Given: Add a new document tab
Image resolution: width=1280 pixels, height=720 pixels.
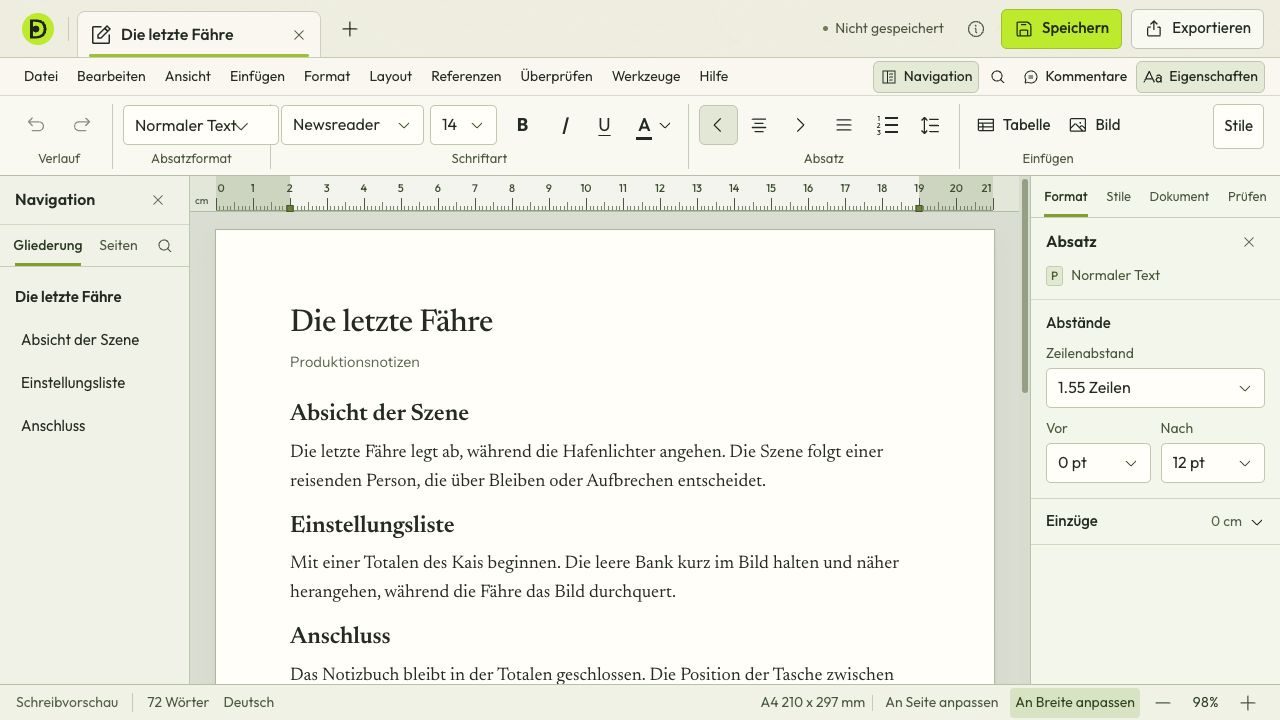Looking at the screenshot, I should point(350,29).
